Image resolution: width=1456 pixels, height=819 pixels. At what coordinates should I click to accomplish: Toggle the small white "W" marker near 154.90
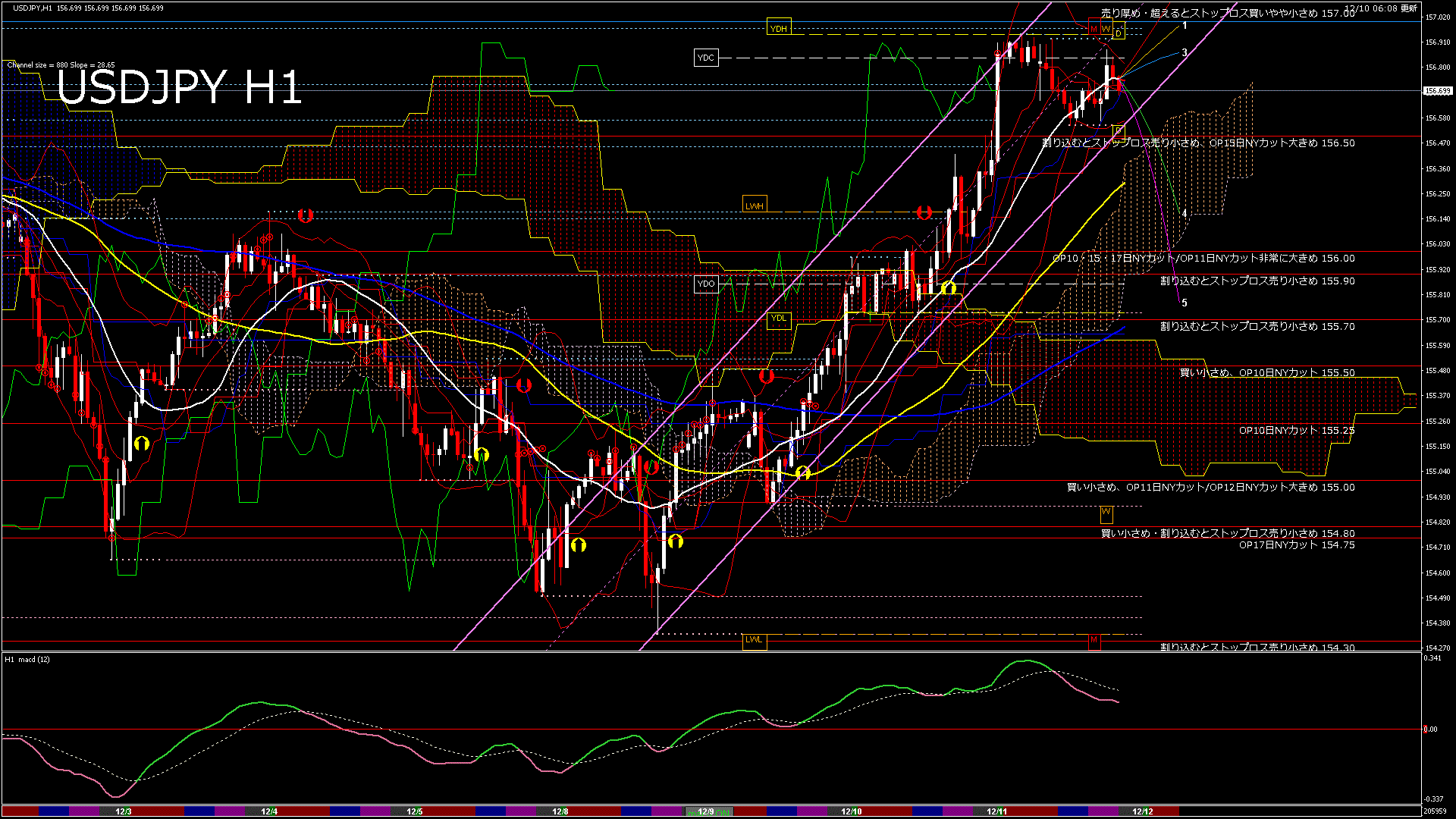pos(1106,514)
